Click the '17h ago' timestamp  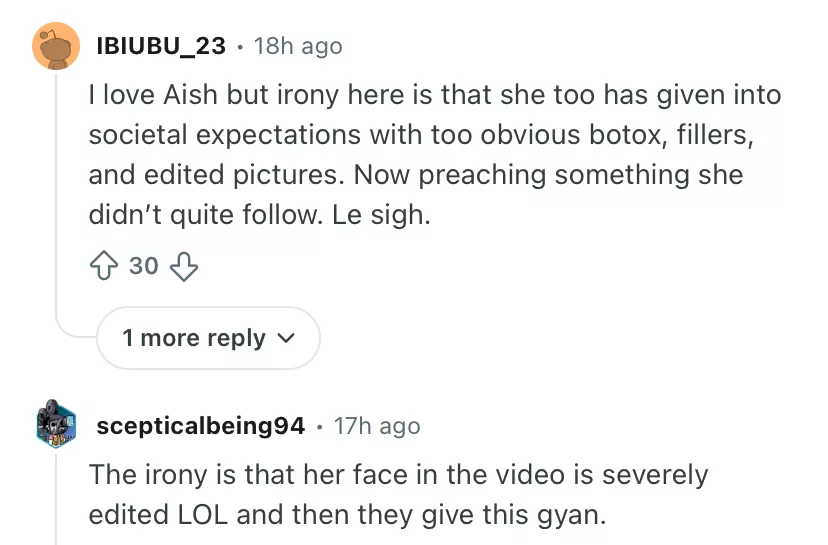click(x=376, y=426)
